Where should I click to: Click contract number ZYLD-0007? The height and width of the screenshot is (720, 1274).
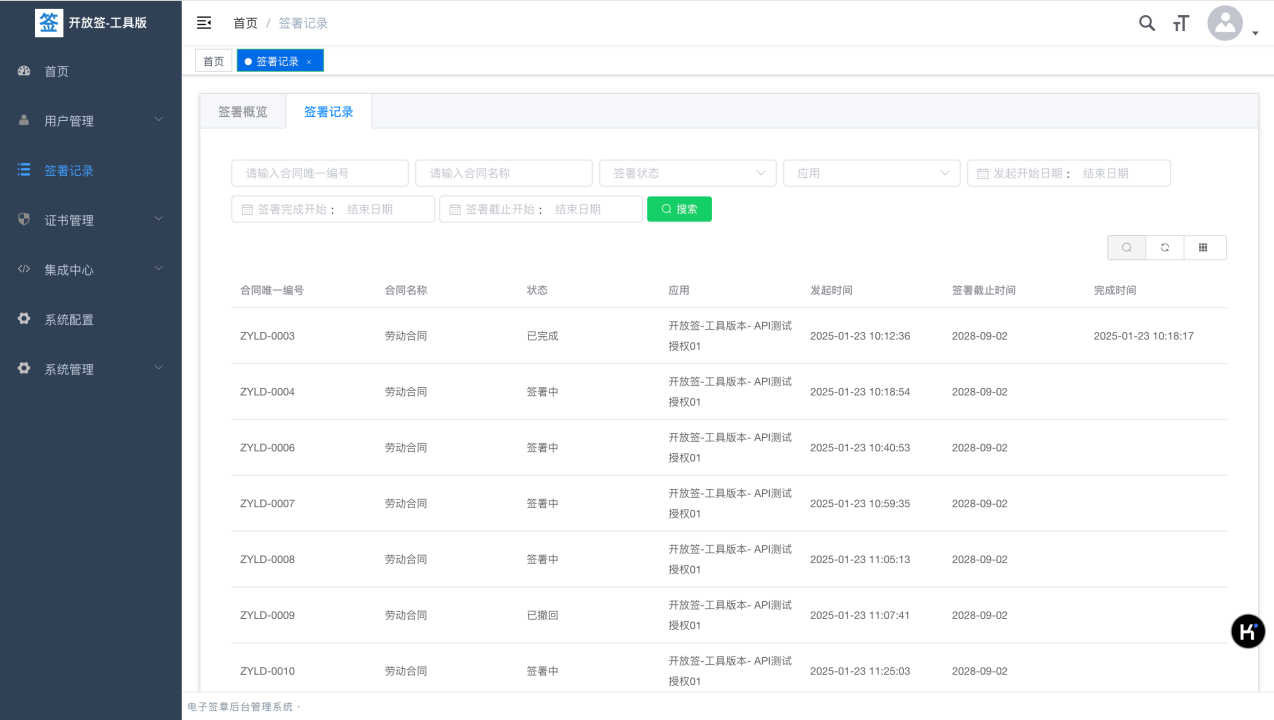coord(268,504)
